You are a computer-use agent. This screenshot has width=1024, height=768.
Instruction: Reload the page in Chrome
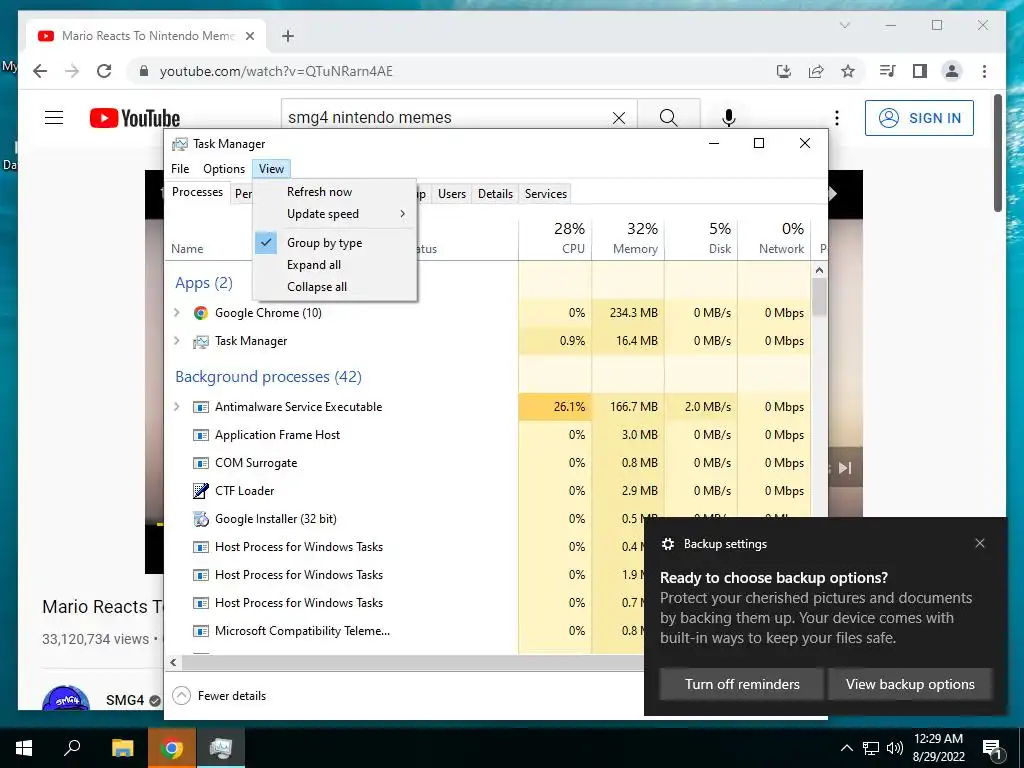pos(104,71)
